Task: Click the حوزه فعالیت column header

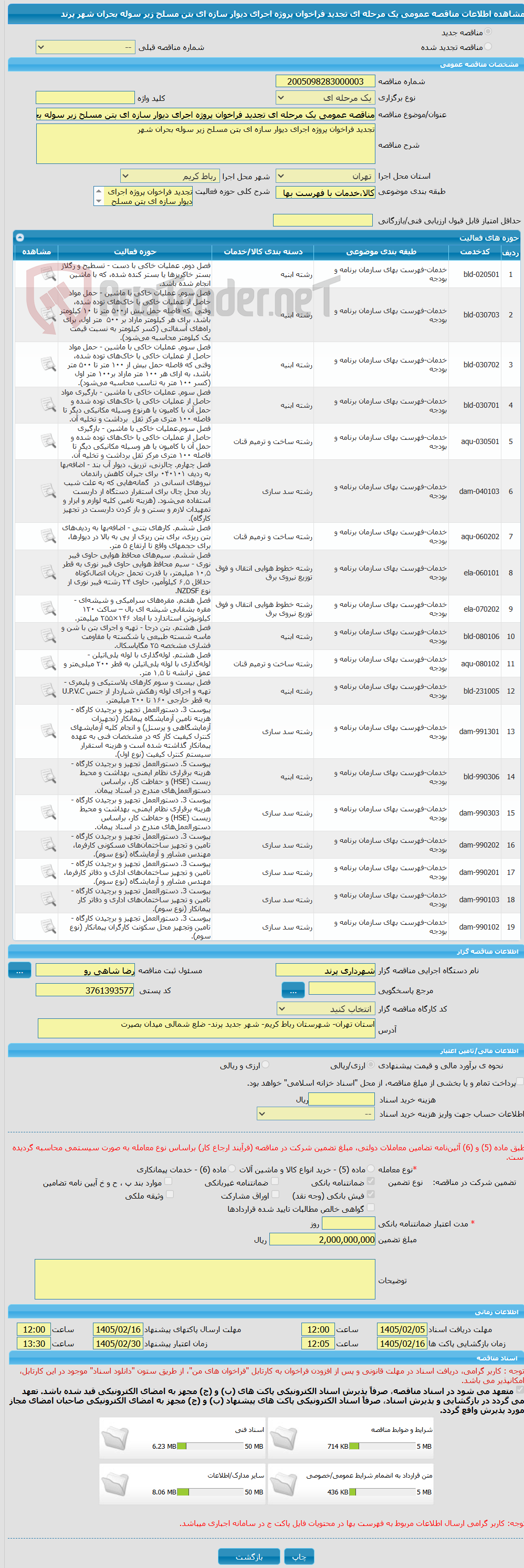Action: click(x=135, y=251)
